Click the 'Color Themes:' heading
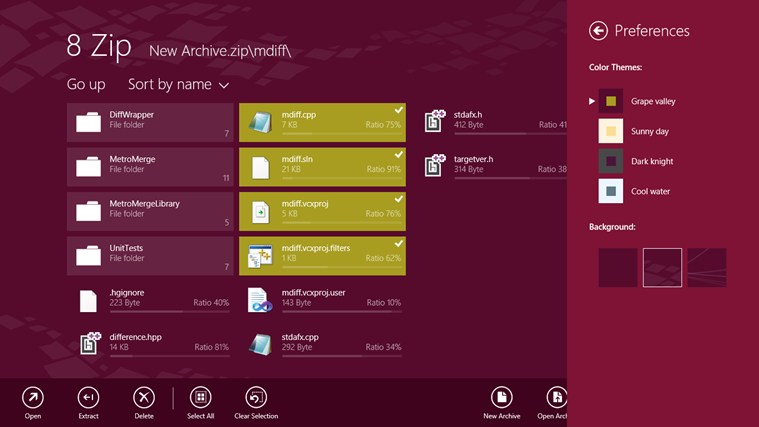Image resolution: width=759 pixels, height=427 pixels. pyautogui.click(x=616, y=67)
